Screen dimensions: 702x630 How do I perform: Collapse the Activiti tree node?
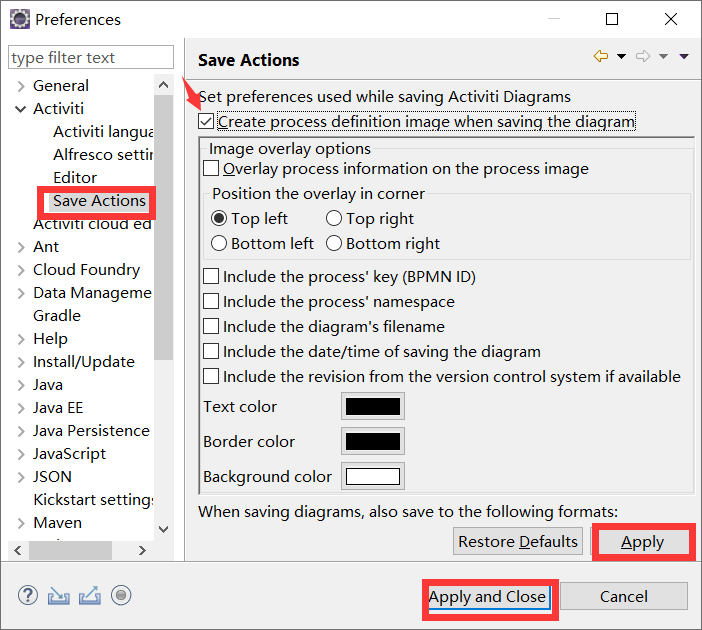point(21,109)
